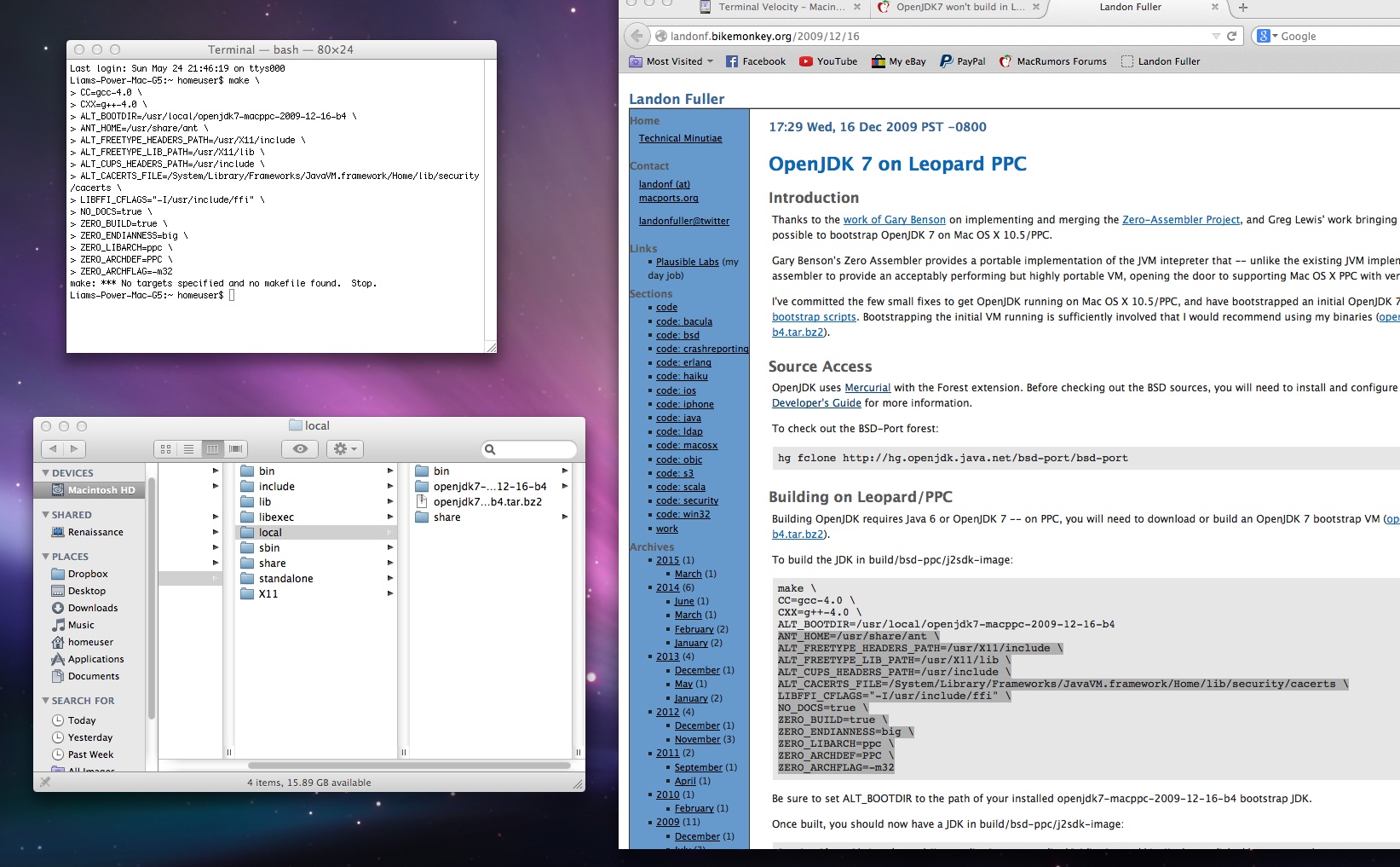Click the browser URL address field
This screenshot has height=867, width=1400.
coord(933,36)
